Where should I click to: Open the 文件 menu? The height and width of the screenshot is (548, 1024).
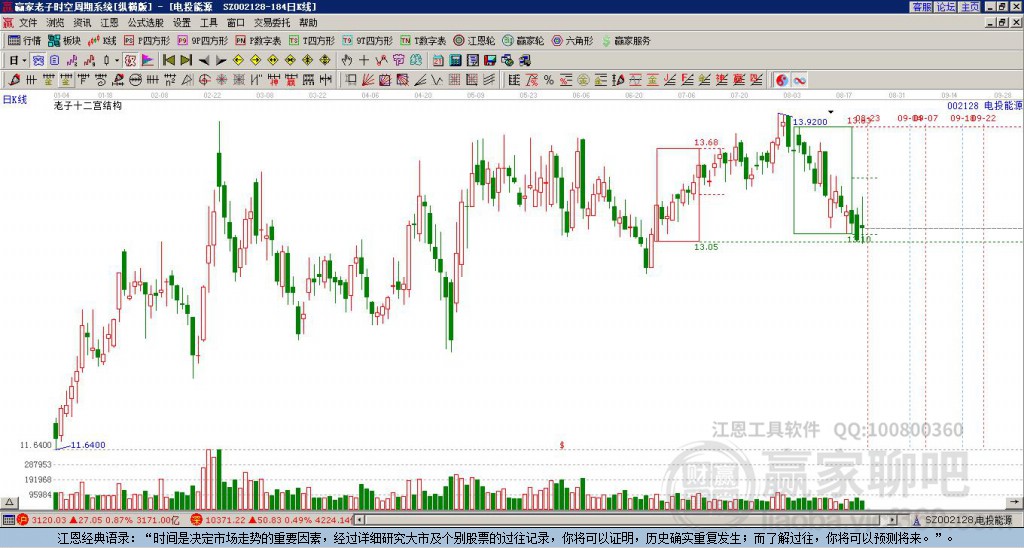28,23
